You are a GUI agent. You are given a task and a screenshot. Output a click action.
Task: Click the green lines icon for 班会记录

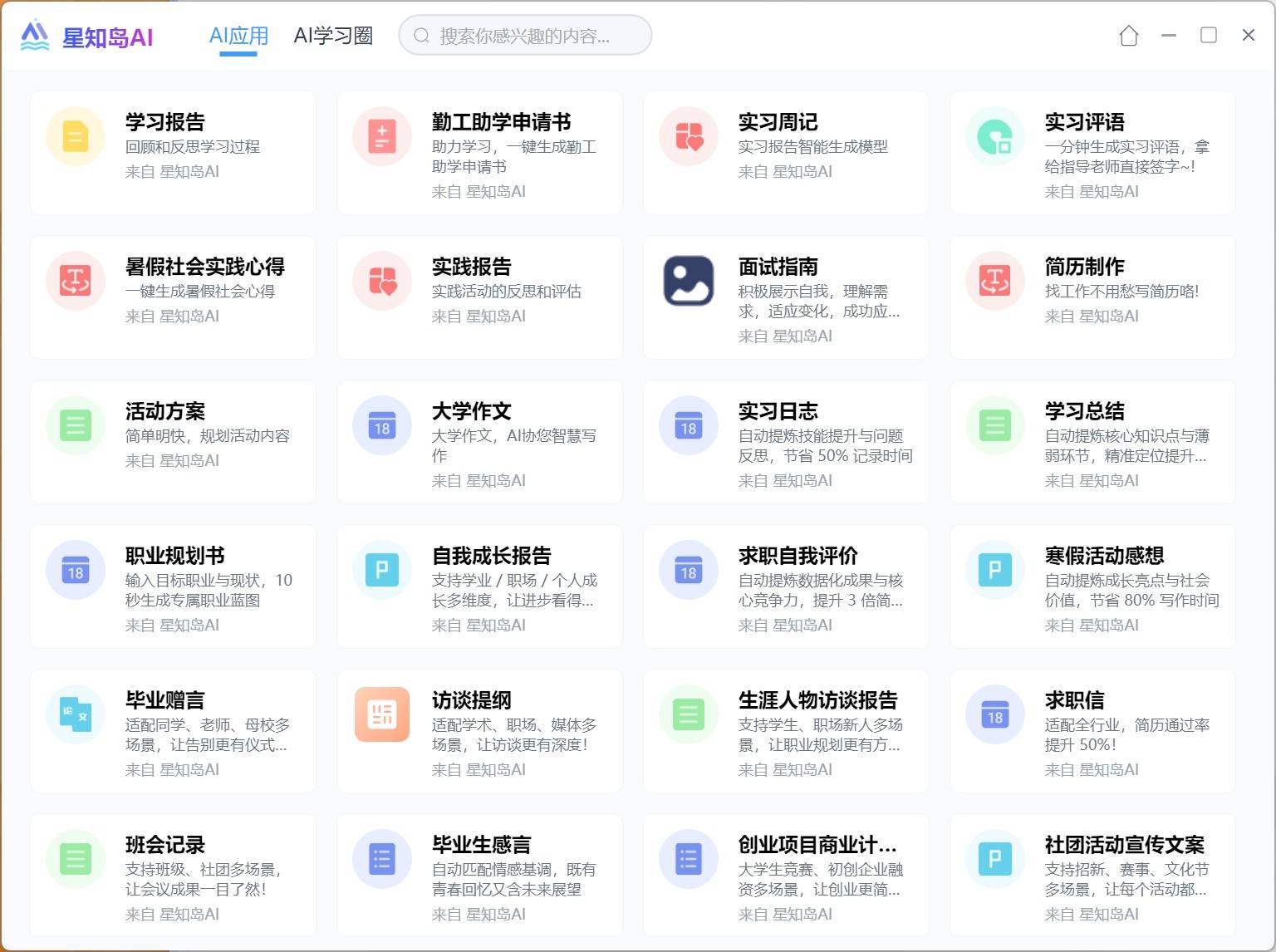tap(76, 859)
